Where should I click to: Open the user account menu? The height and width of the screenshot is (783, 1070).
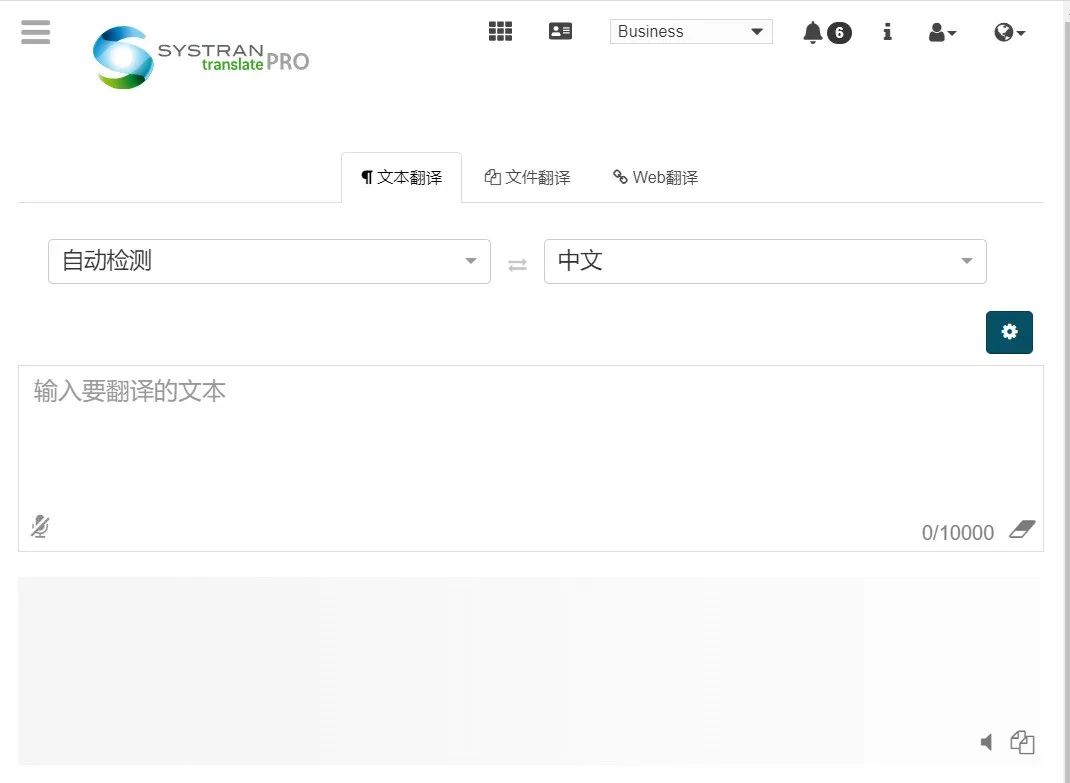pyautogui.click(x=942, y=32)
